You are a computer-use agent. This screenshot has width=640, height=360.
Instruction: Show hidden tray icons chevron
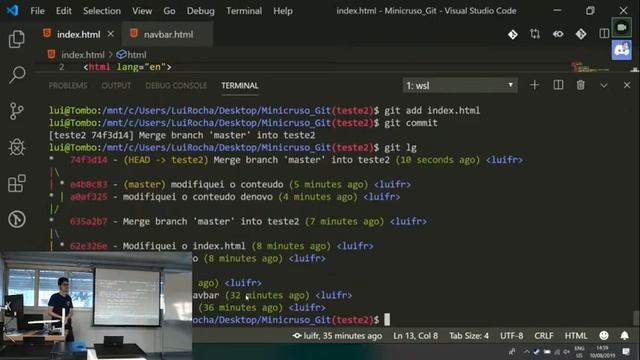coord(527,351)
